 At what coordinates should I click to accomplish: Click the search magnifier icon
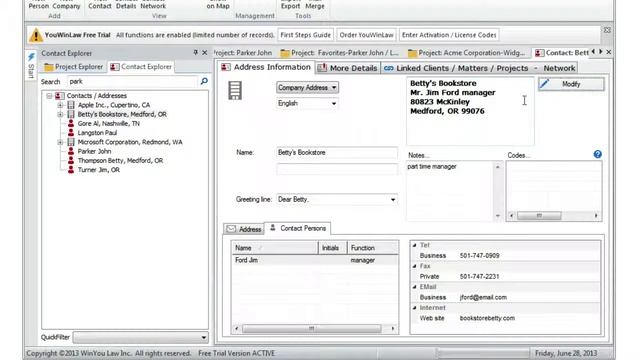coord(204,82)
